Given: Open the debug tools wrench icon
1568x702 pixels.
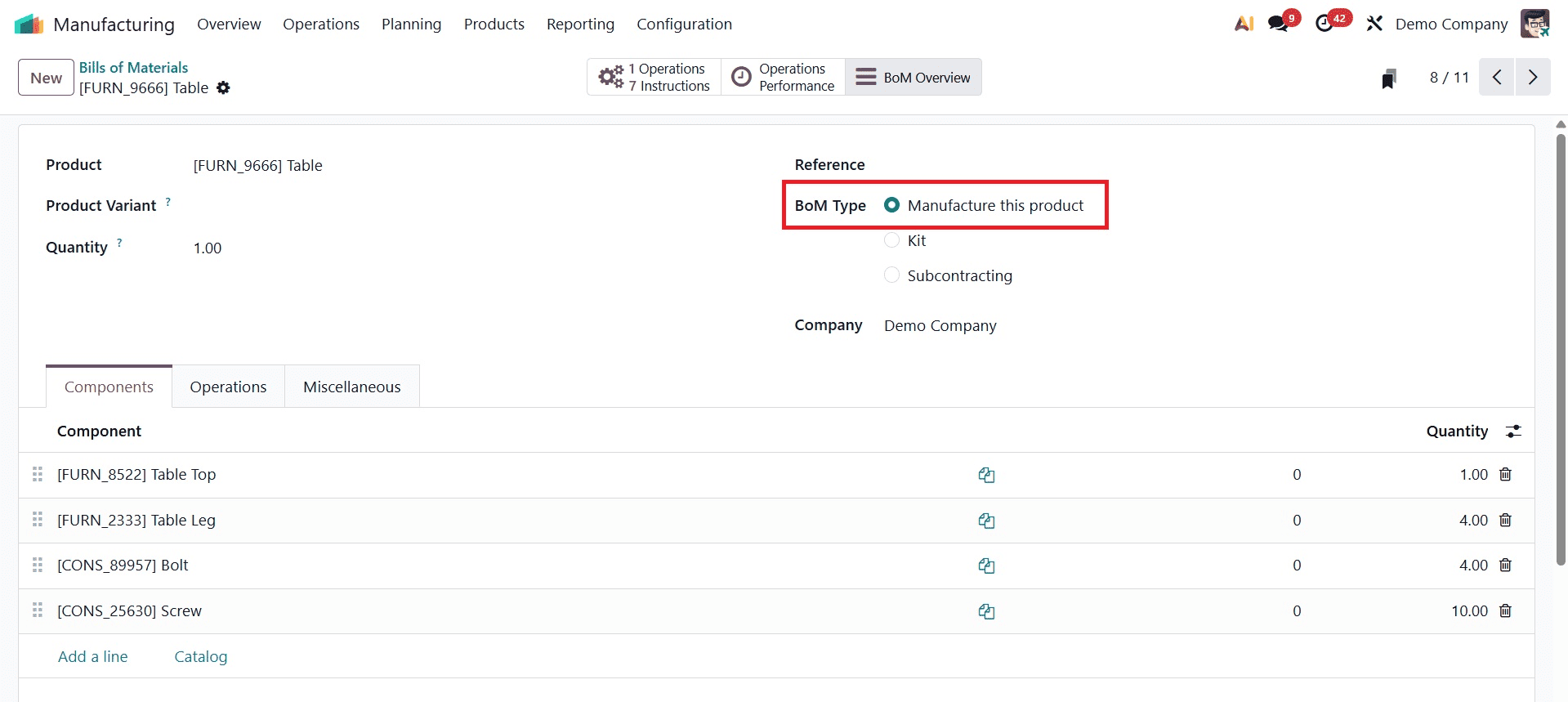Looking at the screenshot, I should click(x=1374, y=24).
